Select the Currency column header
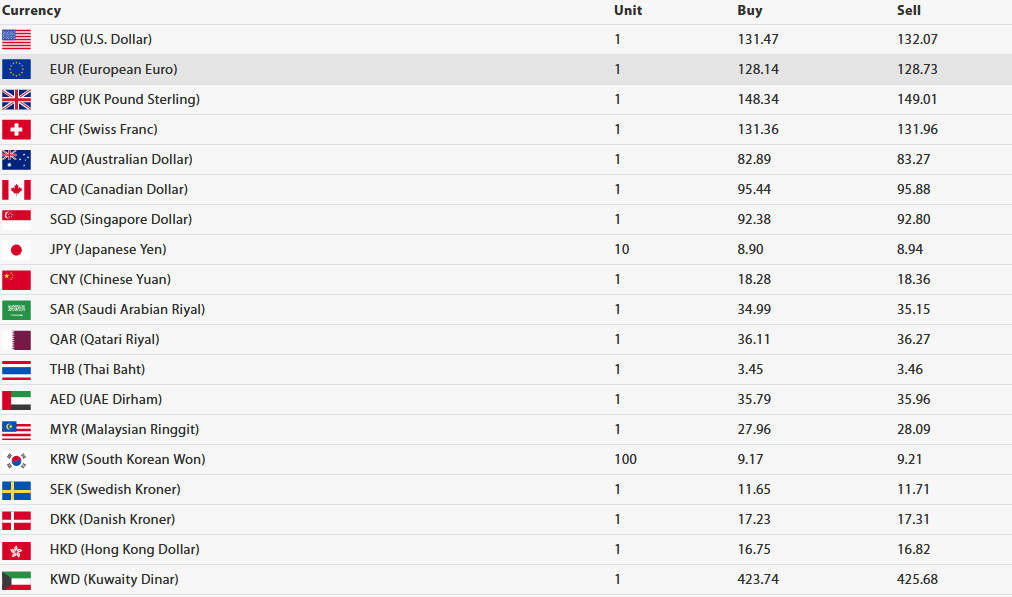1012x597 pixels. (x=31, y=10)
